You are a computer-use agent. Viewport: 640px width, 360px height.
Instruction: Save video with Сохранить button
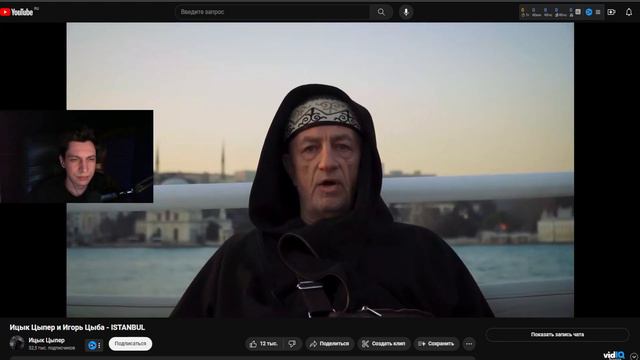(x=436, y=344)
